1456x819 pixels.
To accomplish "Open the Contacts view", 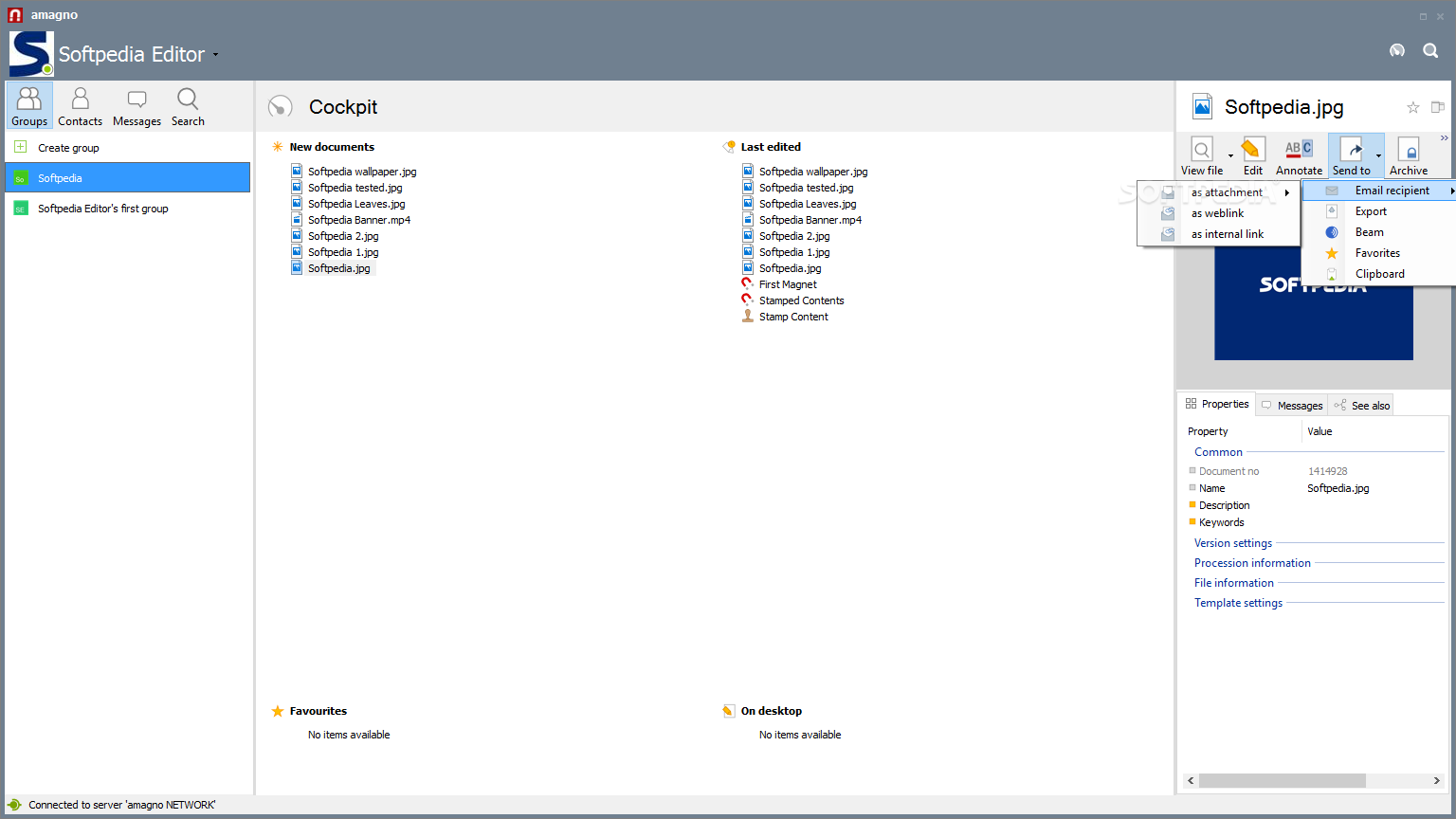I will [80, 105].
